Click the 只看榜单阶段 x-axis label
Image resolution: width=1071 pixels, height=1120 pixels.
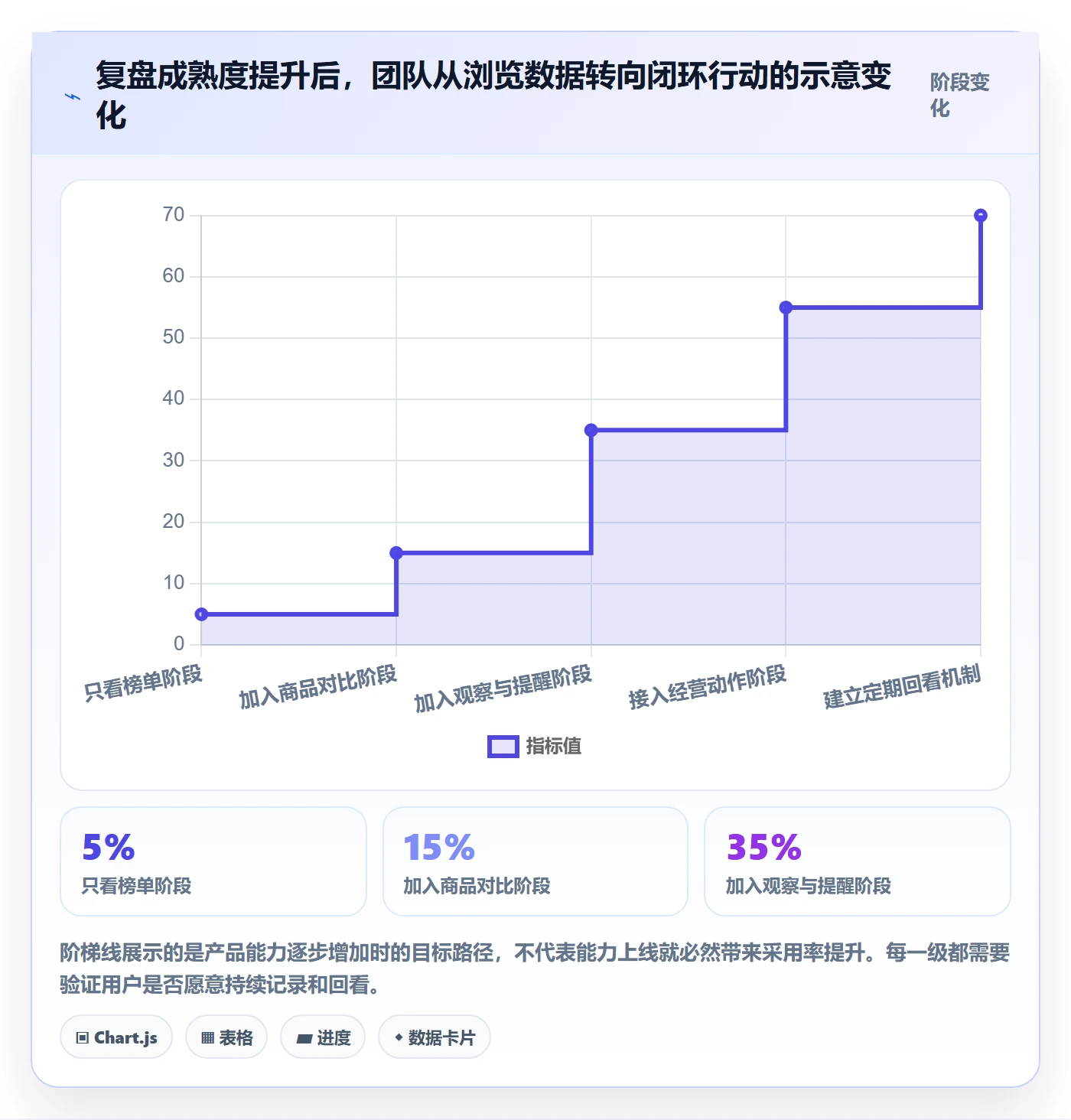143,682
